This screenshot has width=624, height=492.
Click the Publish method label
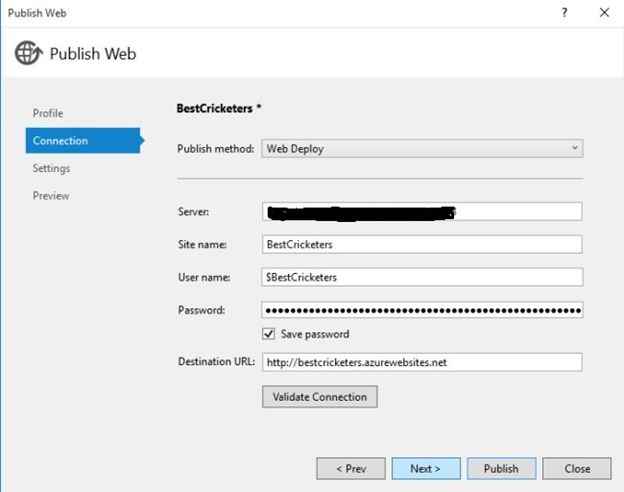[x=215, y=148]
